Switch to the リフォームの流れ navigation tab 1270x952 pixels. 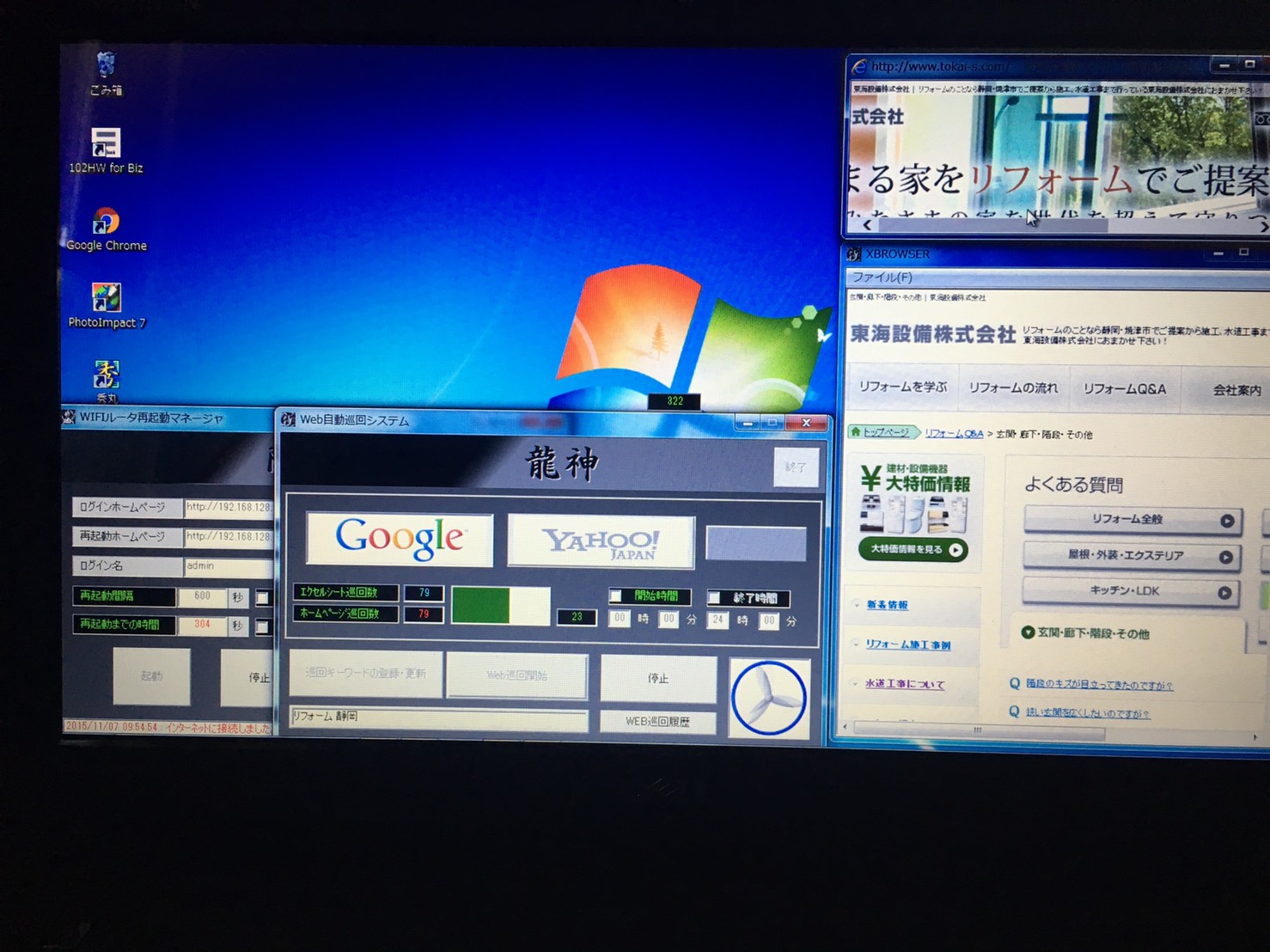(1013, 388)
